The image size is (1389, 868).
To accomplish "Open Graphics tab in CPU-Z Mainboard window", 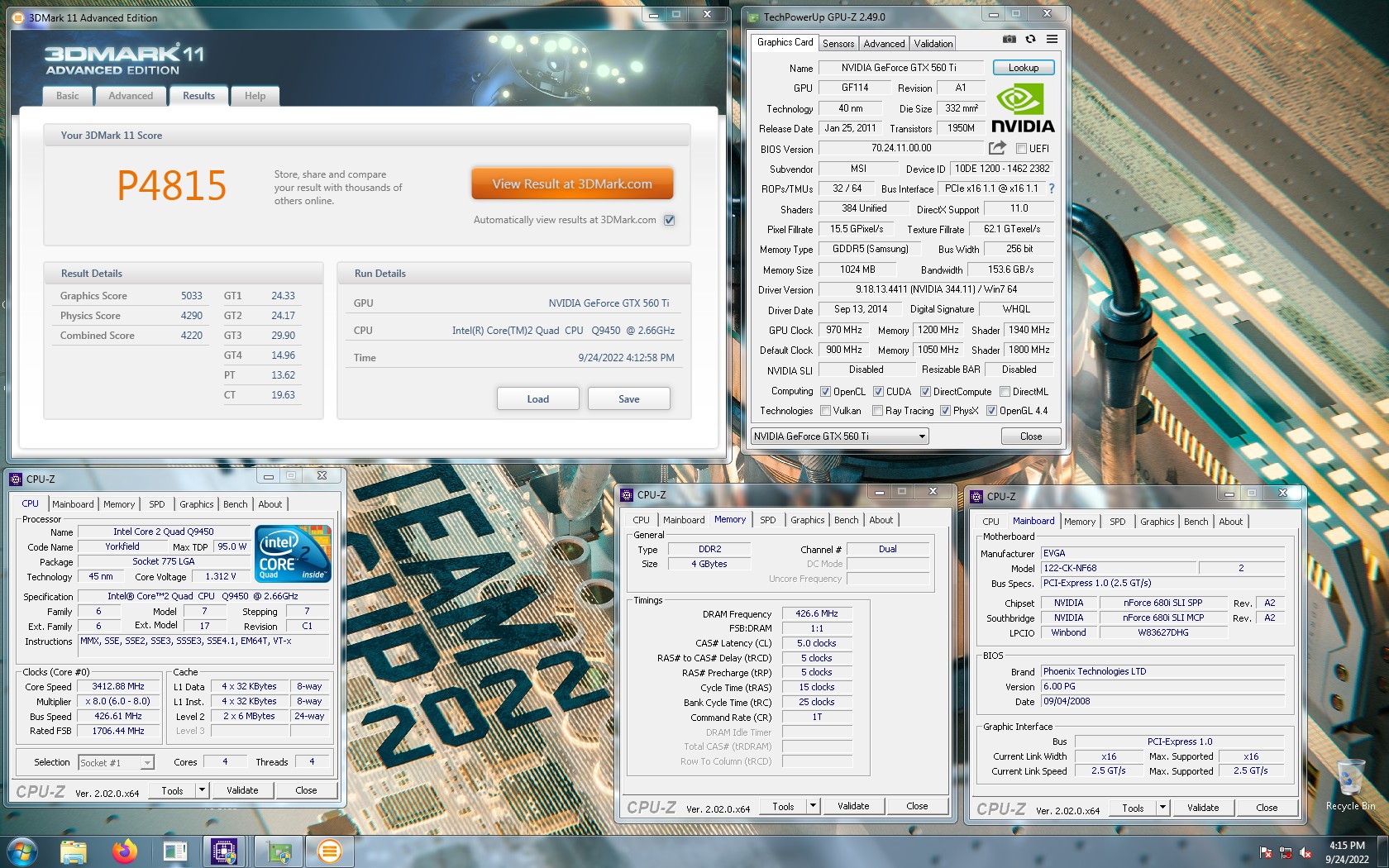I will click(x=1157, y=522).
